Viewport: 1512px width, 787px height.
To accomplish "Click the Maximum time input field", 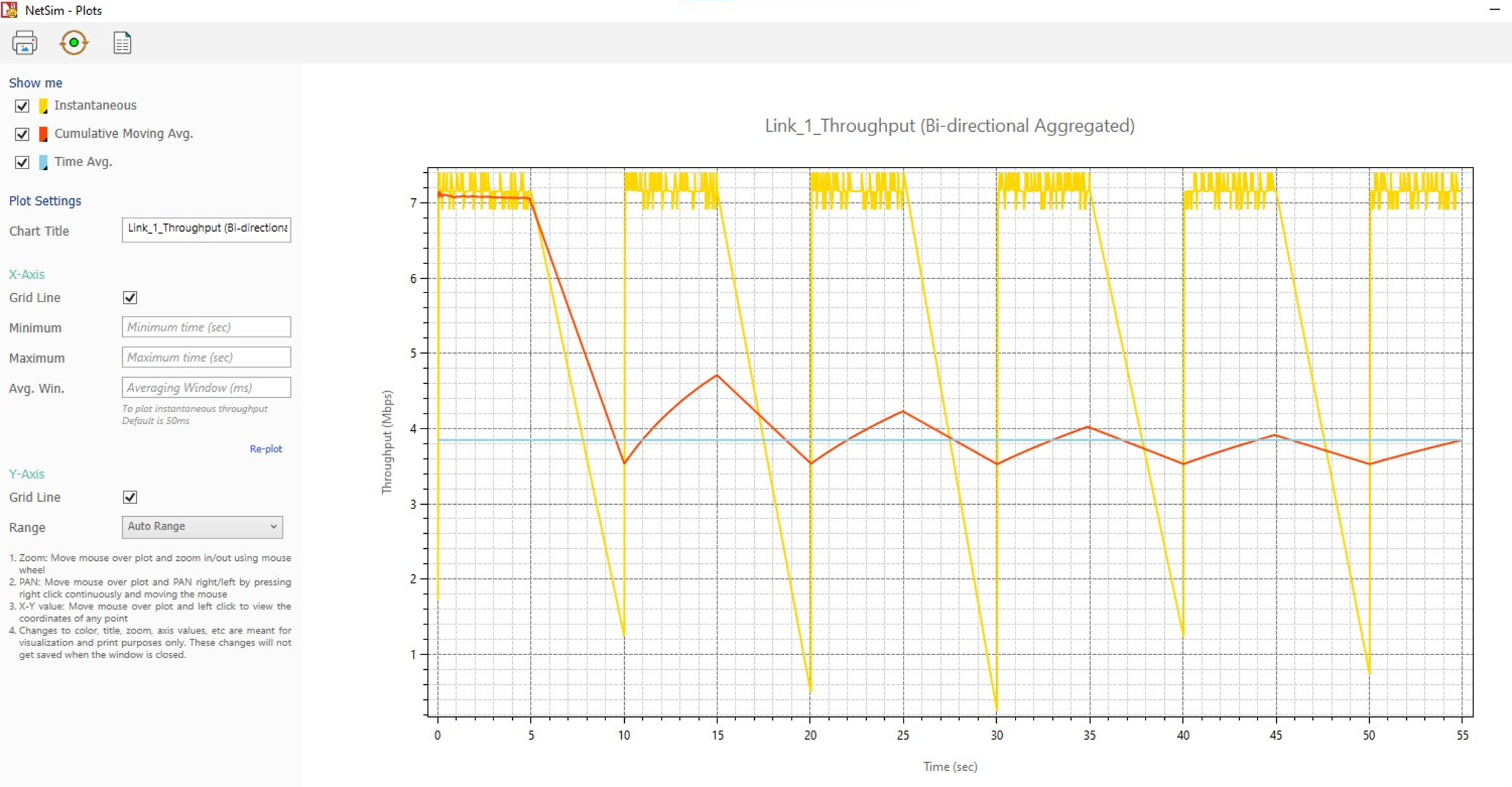I will point(206,357).
